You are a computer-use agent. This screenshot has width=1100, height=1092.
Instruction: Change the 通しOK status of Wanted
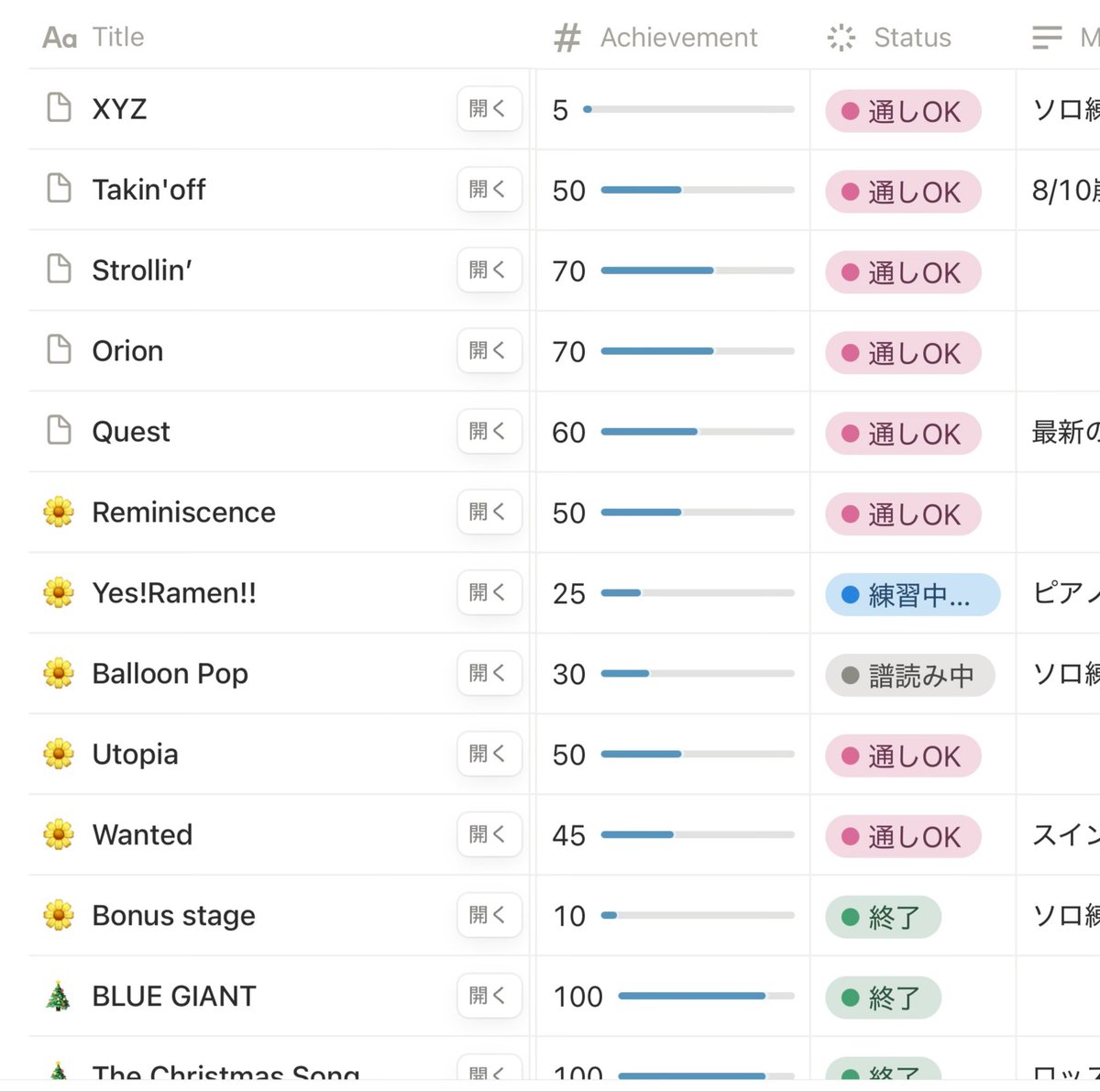[x=903, y=837]
